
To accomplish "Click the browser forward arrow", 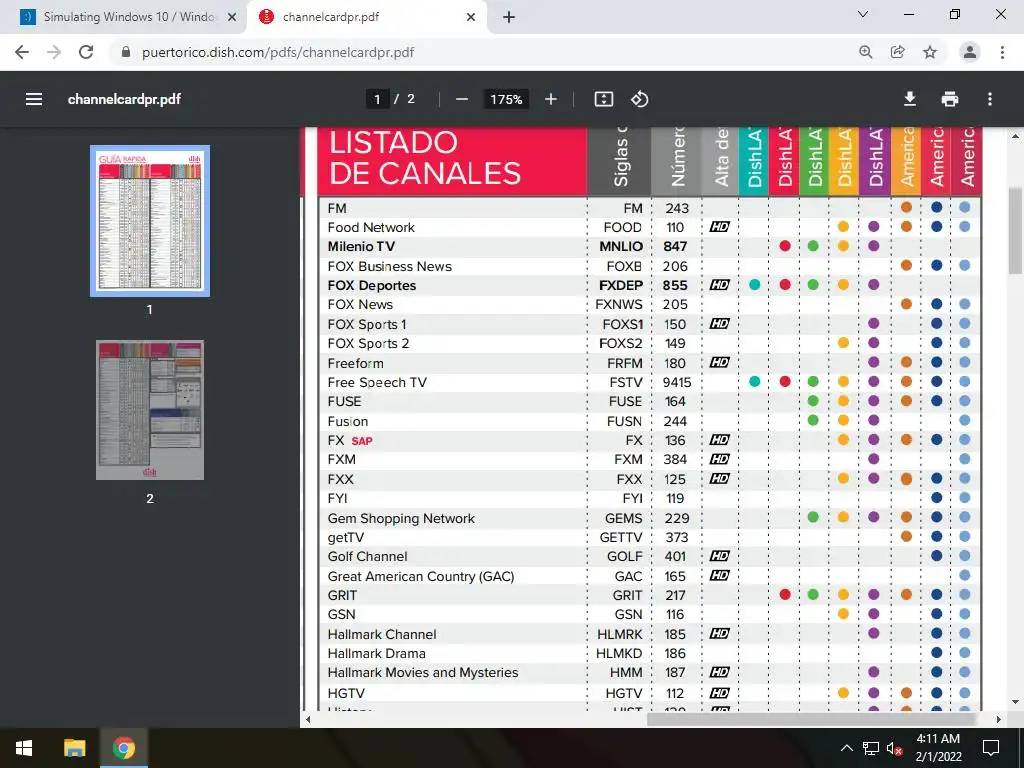I will click(54, 52).
